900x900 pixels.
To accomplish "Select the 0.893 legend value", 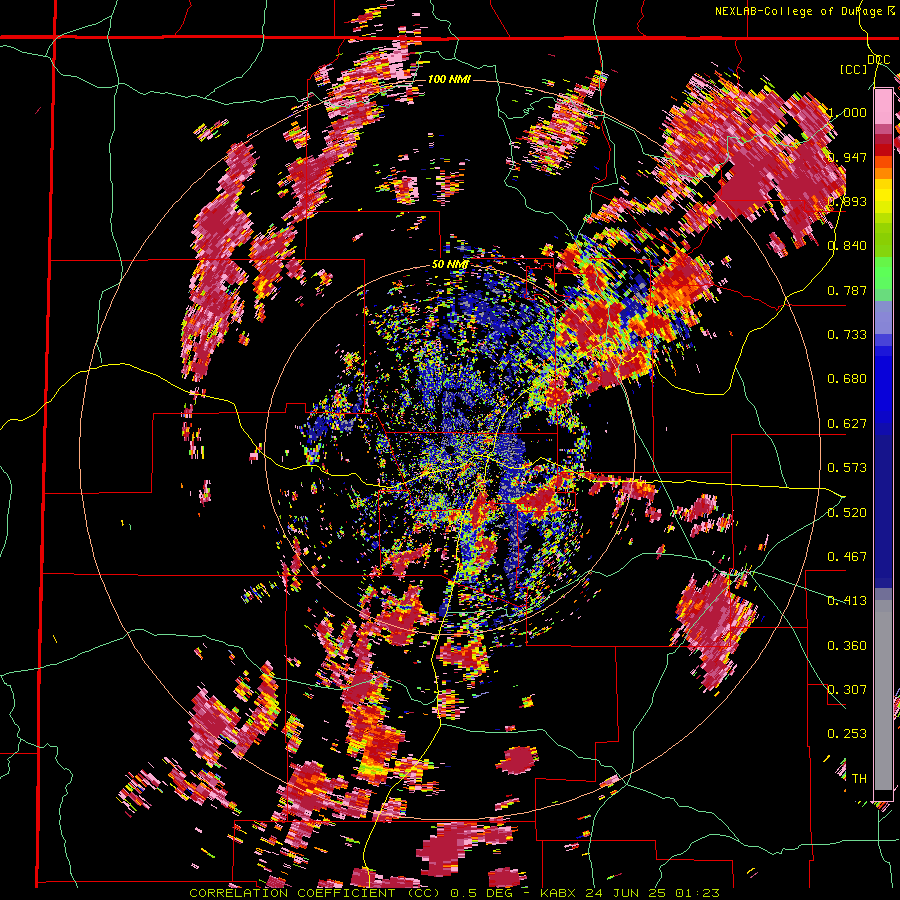I will point(847,201).
